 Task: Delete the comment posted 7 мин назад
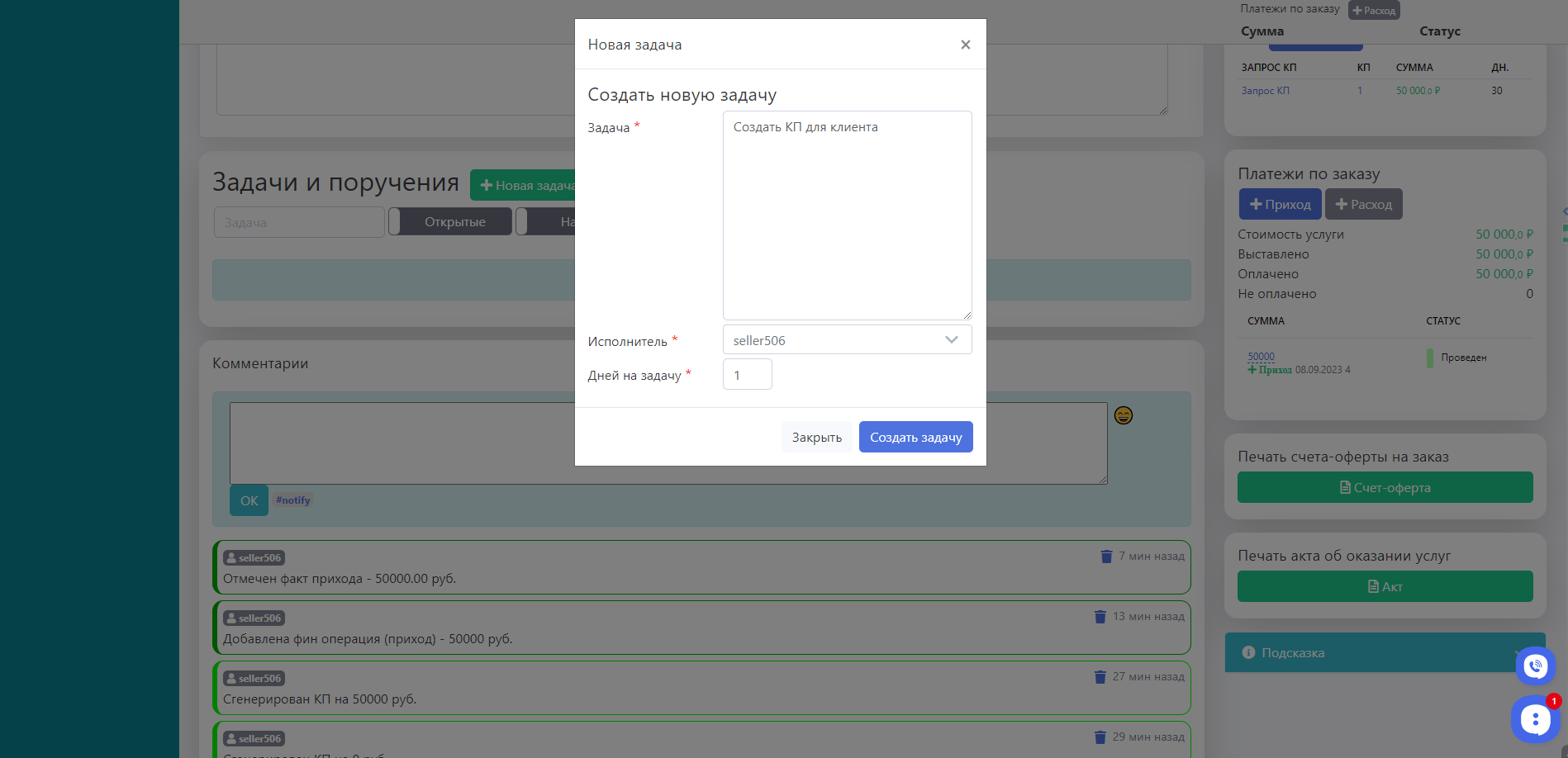(x=1106, y=557)
